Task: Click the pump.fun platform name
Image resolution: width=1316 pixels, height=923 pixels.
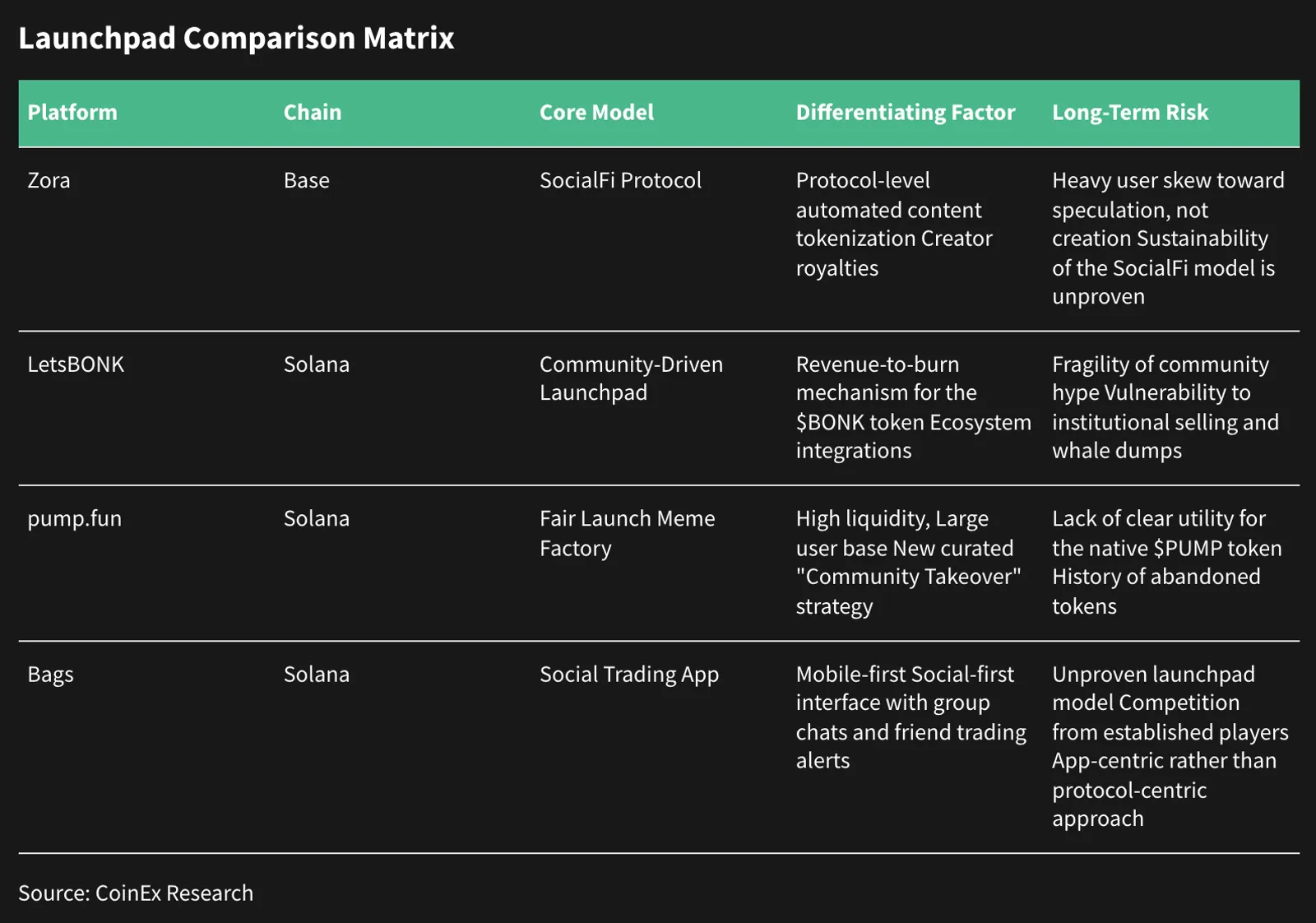Action: 74,519
